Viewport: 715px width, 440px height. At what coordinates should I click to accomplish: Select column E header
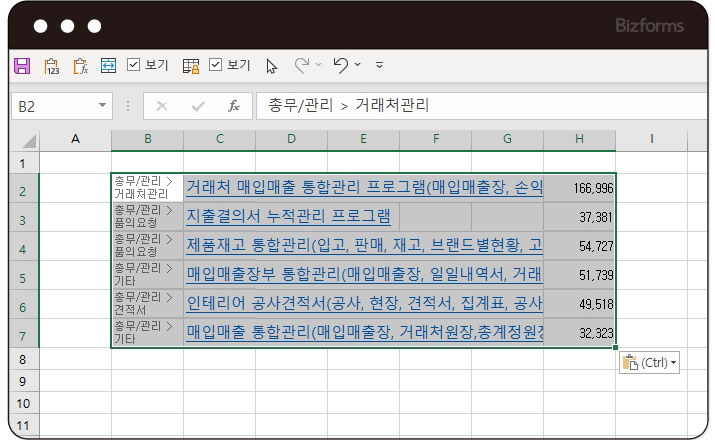click(x=363, y=139)
